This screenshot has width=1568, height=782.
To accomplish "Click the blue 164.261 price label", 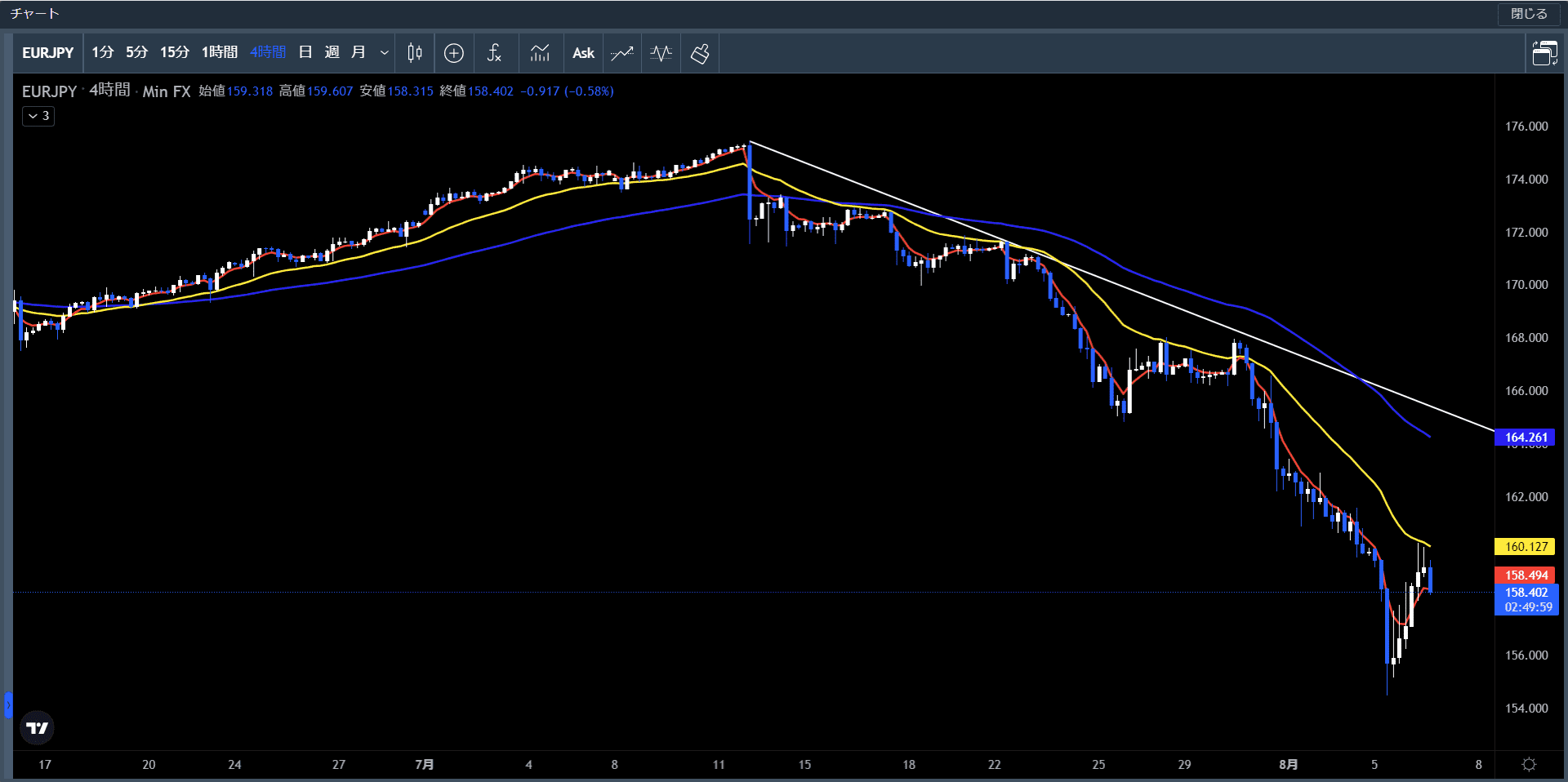I will tap(1526, 438).
